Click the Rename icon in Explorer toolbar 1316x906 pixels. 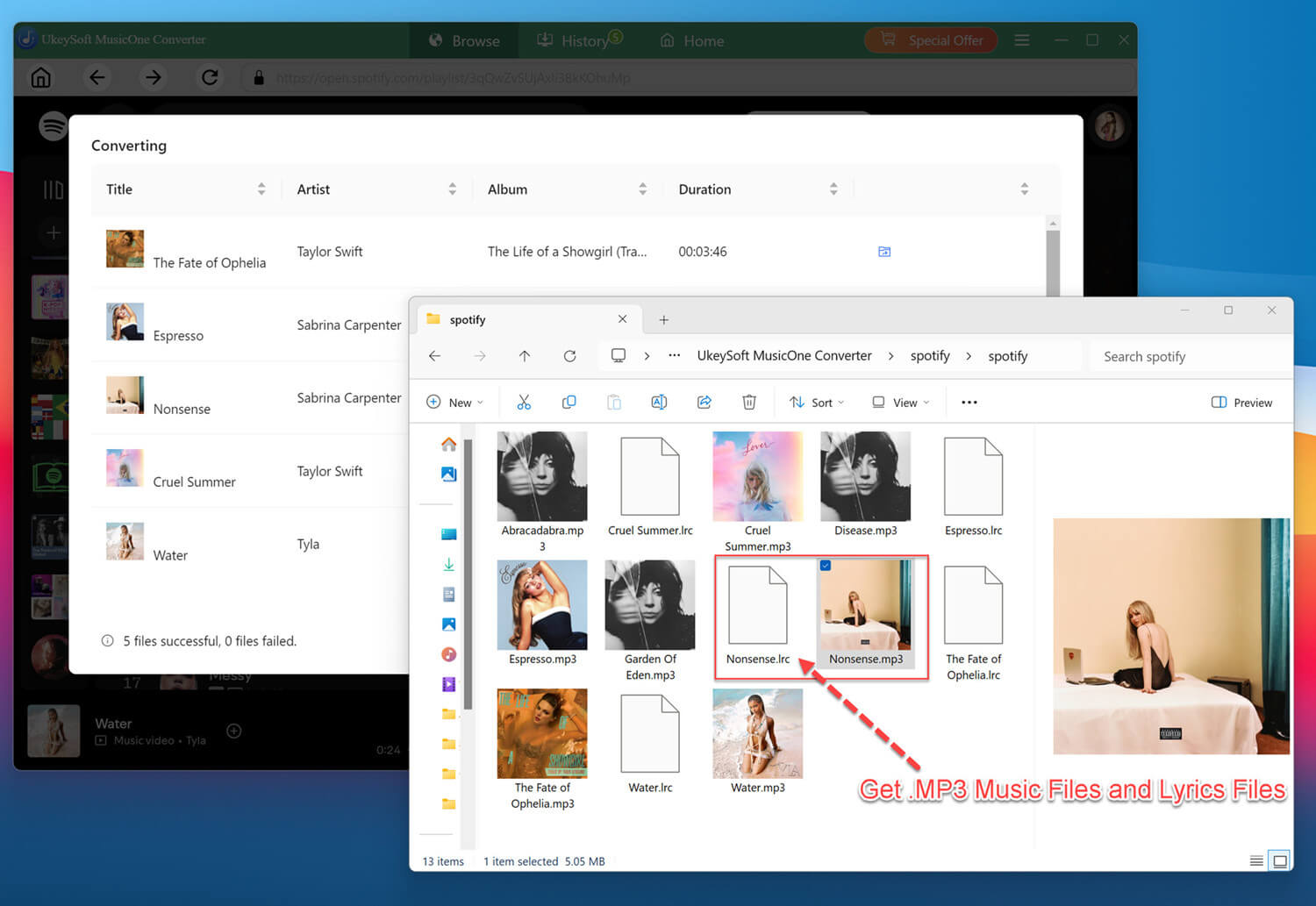[659, 403]
